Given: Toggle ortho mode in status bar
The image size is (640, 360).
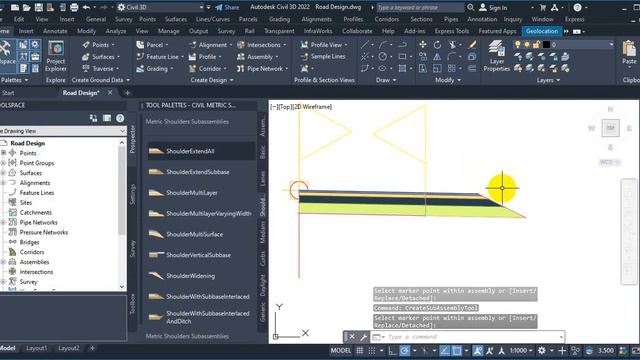Looking at the screenshot, I should [x=392, y=351].
